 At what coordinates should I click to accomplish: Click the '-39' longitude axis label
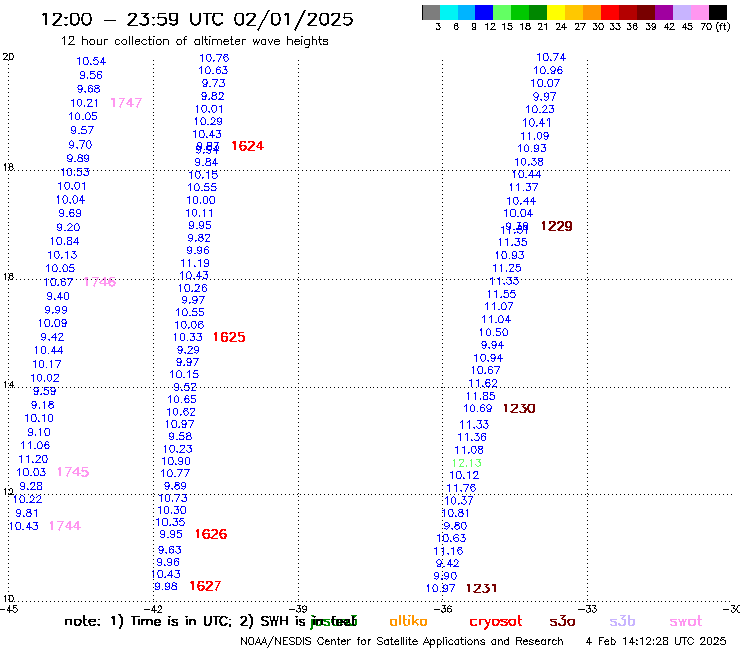300,609
